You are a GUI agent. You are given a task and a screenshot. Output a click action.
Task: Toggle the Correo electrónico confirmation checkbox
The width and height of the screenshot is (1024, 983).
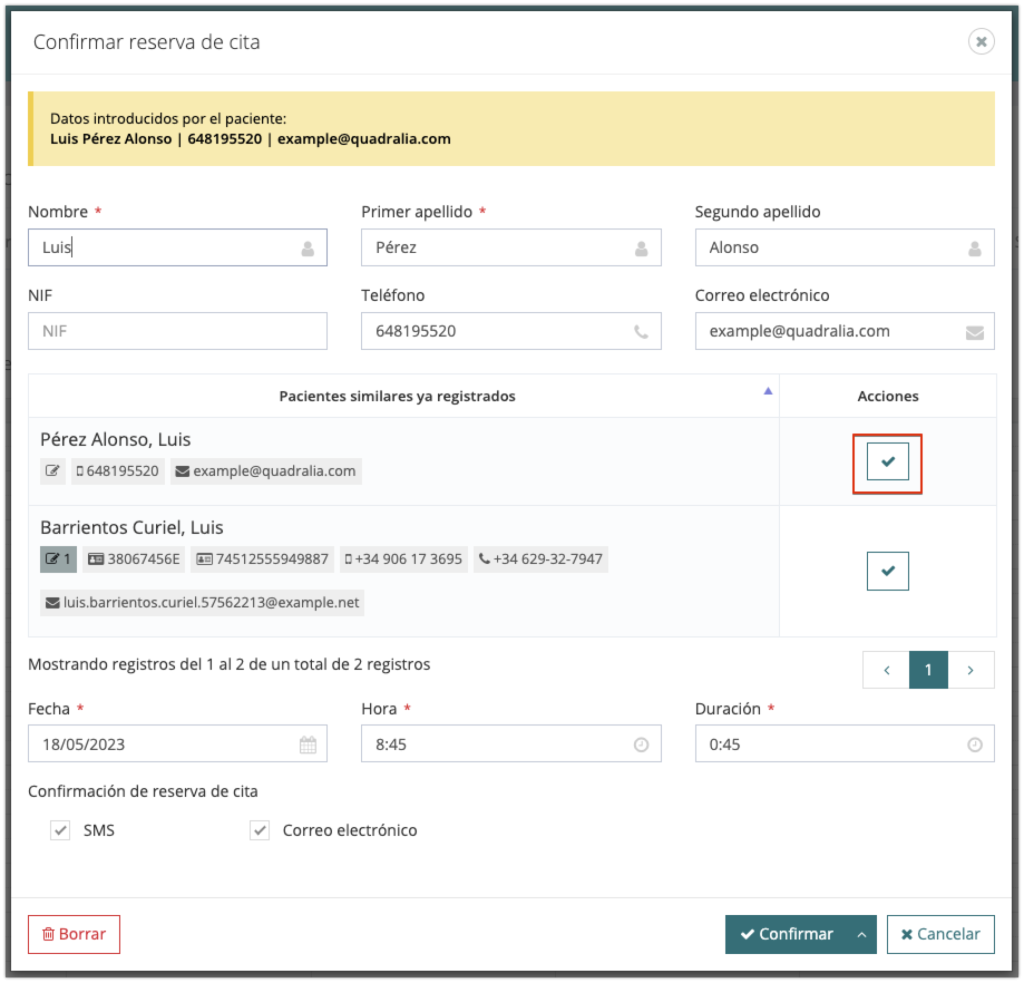point(260,830)
